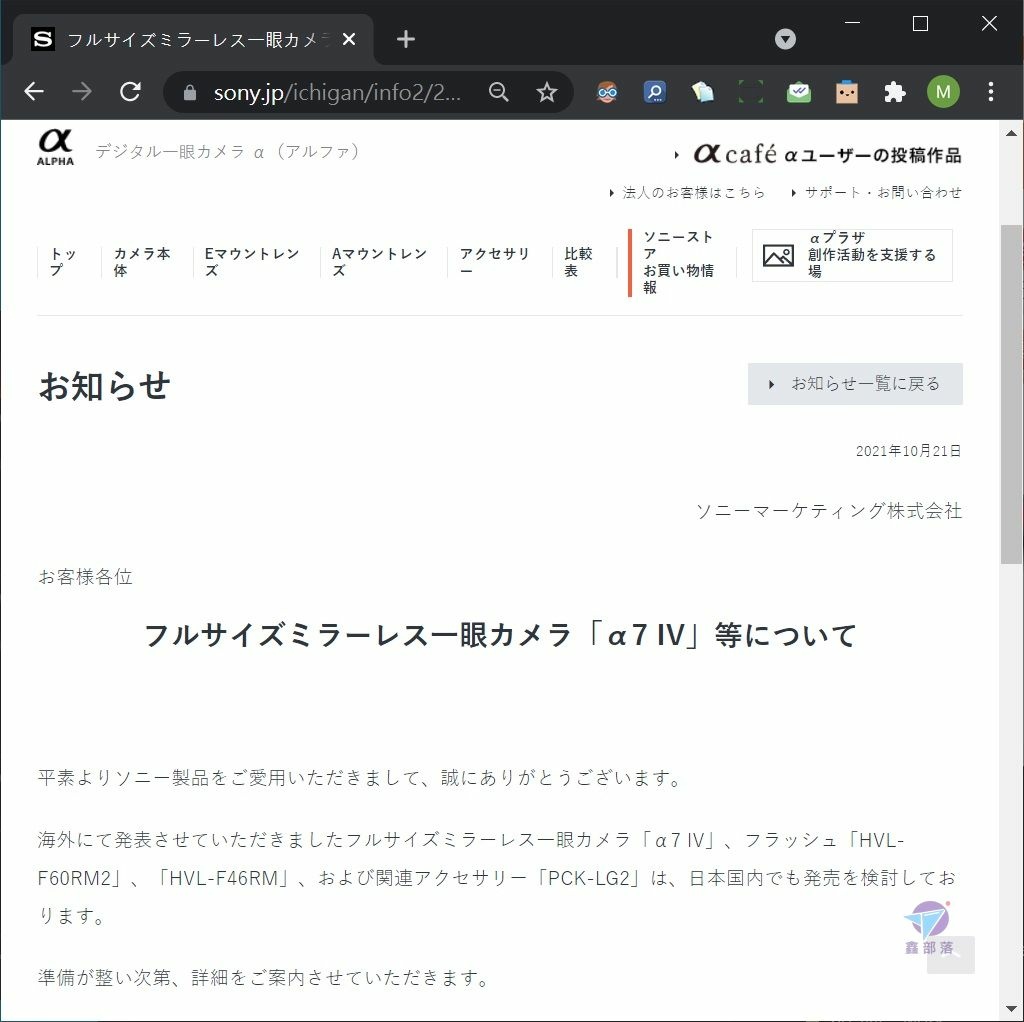Click the glasses-face extension icon

[x=607, y=92]
